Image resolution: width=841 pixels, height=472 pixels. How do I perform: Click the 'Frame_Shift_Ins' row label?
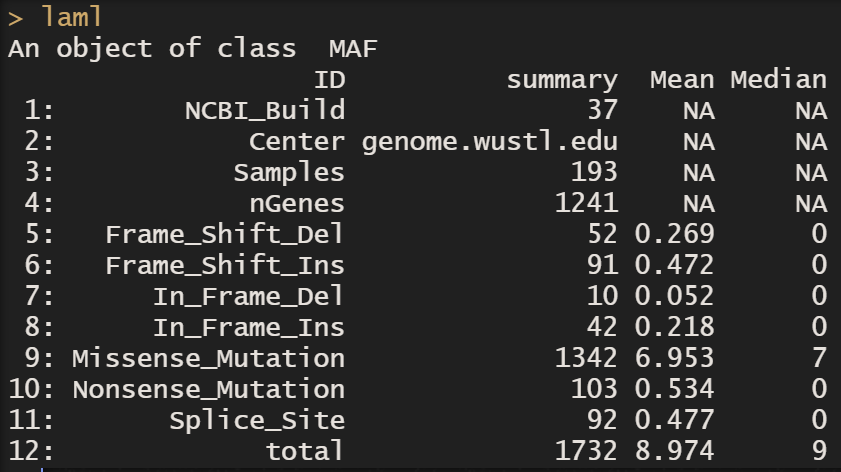[x=225, y=265]
